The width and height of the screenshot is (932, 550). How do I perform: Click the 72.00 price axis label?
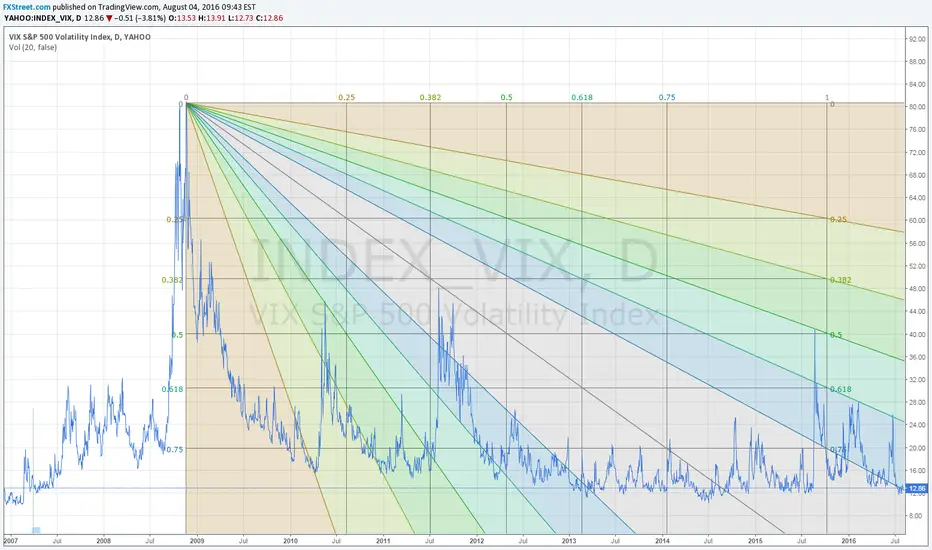(917, 152)
